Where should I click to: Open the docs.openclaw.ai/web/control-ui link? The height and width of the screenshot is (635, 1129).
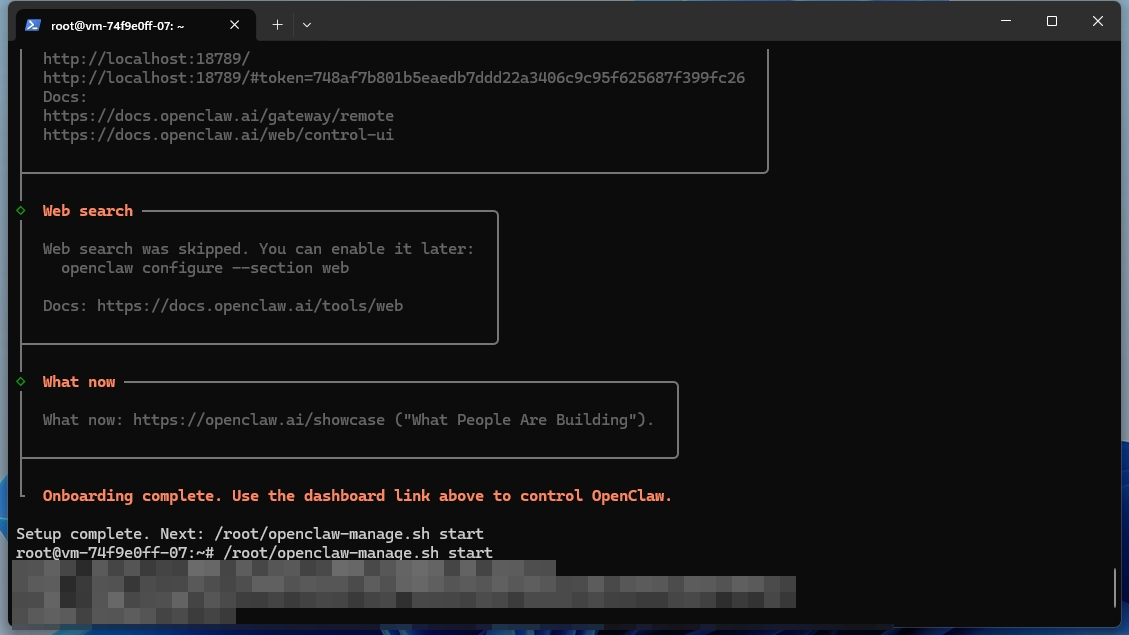pos(218,134)
